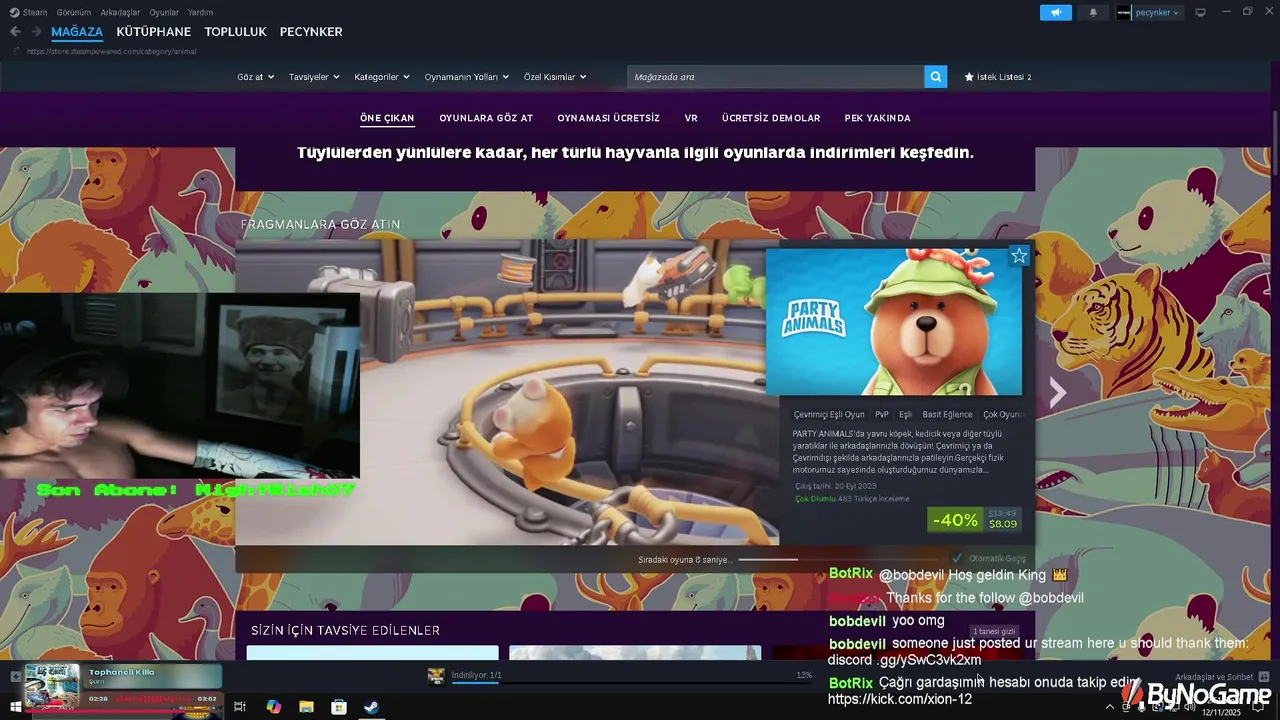
Task: Click the Tophaneli Killa track title
Action: (x=122, y=672)
